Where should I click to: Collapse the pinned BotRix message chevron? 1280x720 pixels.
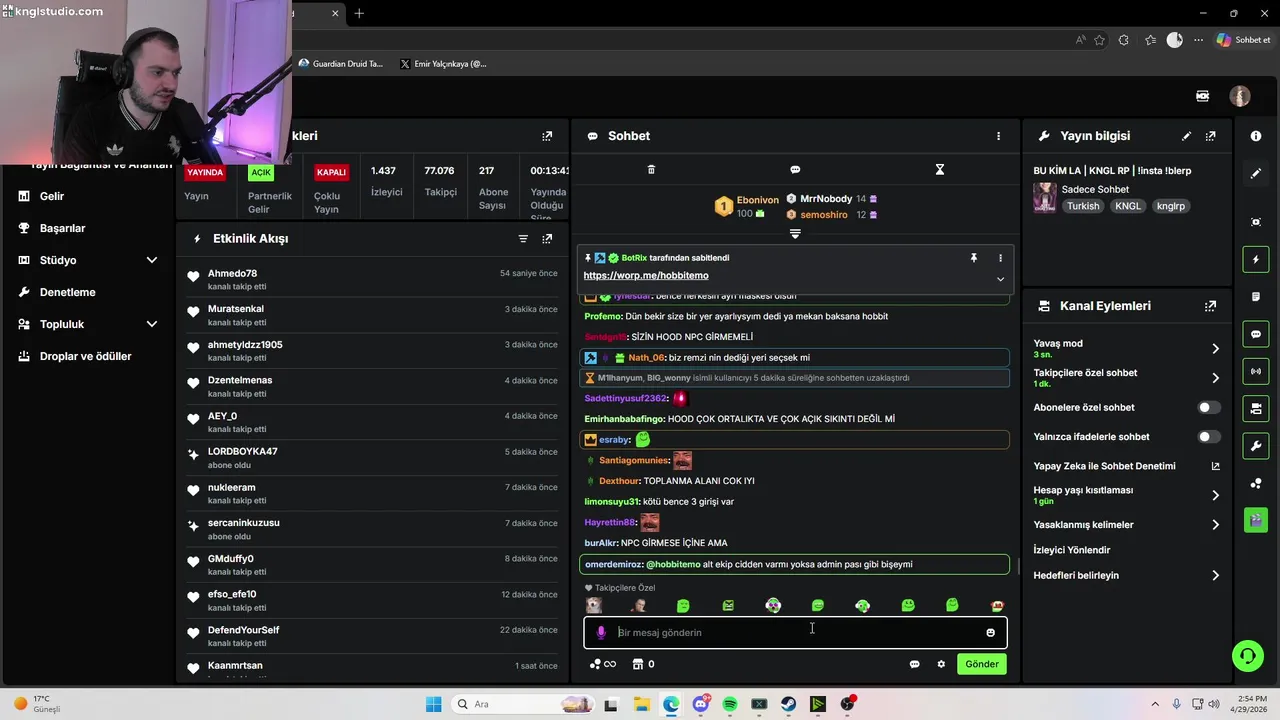pyautogui.click(x=1000, y=279)
